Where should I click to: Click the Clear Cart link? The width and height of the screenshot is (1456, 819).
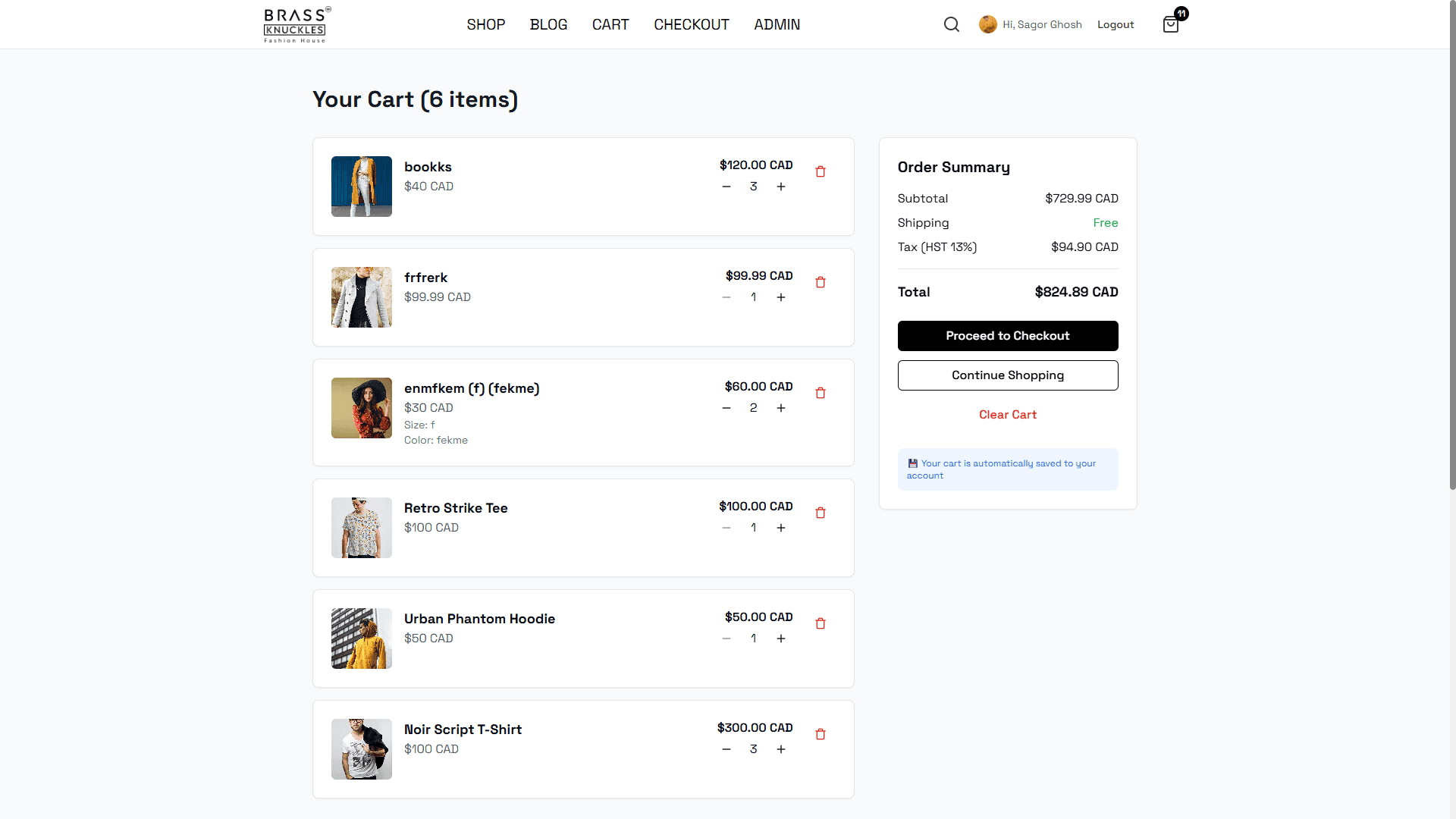1007,415
